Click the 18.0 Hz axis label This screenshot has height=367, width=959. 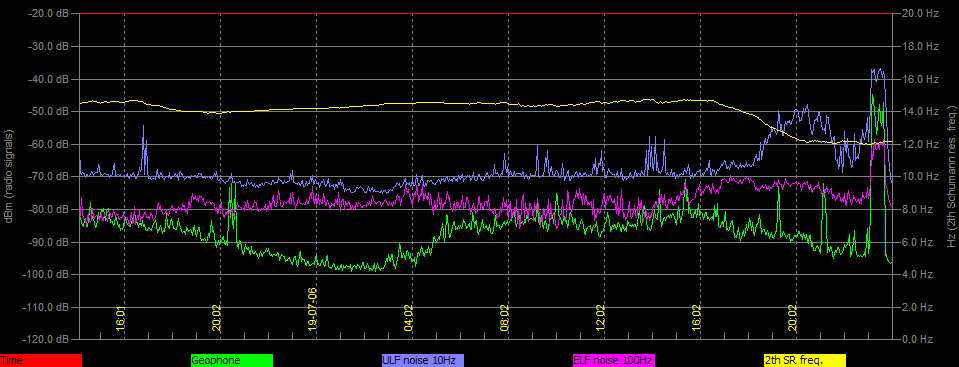[x=920, y=46]
